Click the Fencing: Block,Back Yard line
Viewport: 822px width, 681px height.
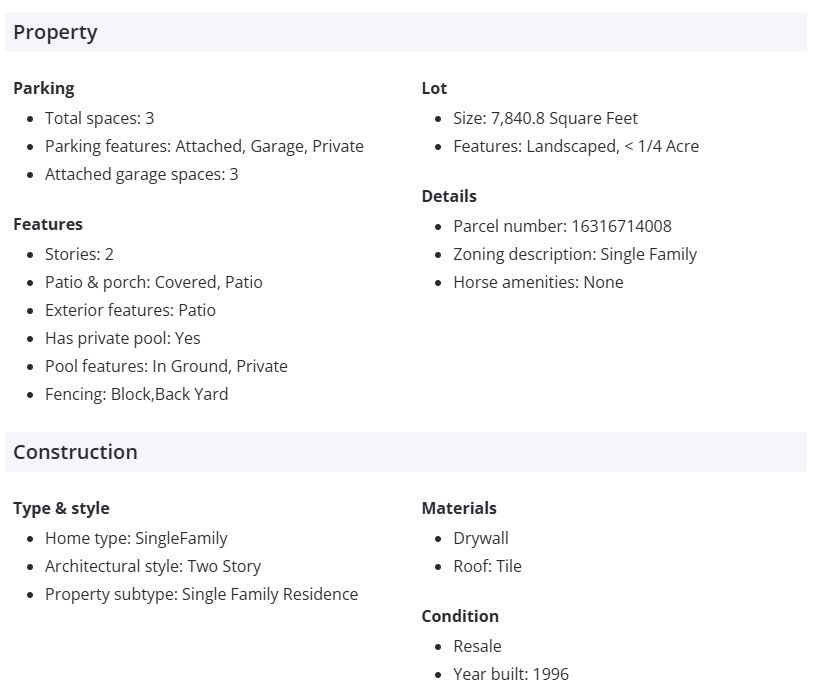click(136, 394)
